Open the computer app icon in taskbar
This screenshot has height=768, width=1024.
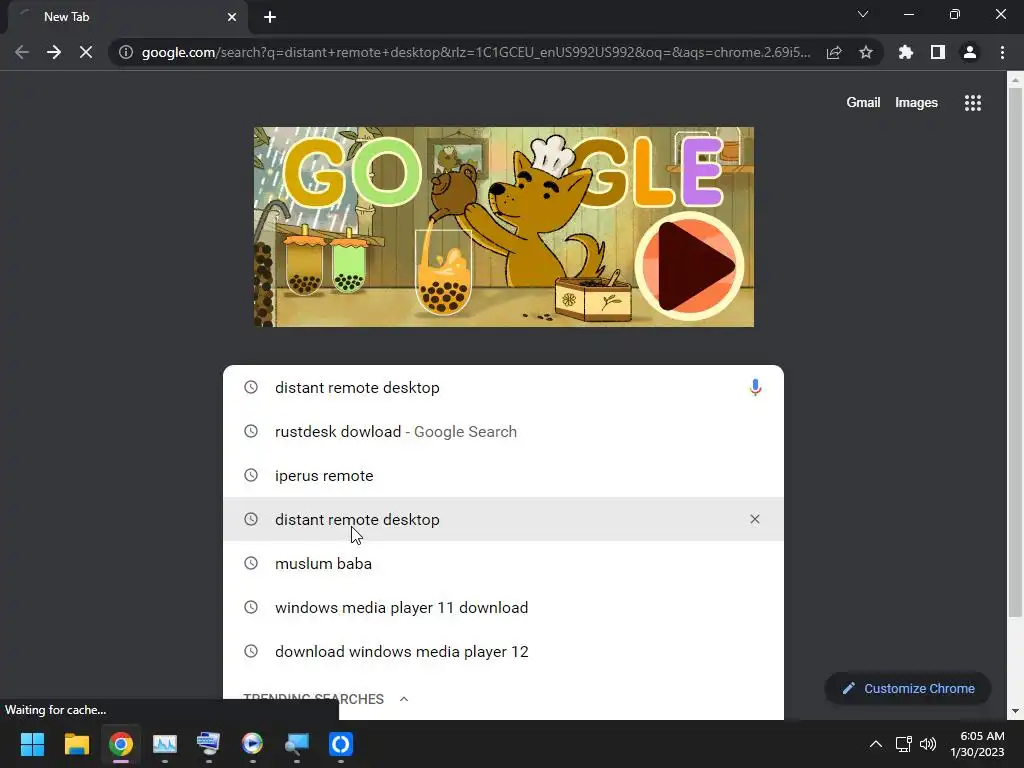click(x=208, y=744)
